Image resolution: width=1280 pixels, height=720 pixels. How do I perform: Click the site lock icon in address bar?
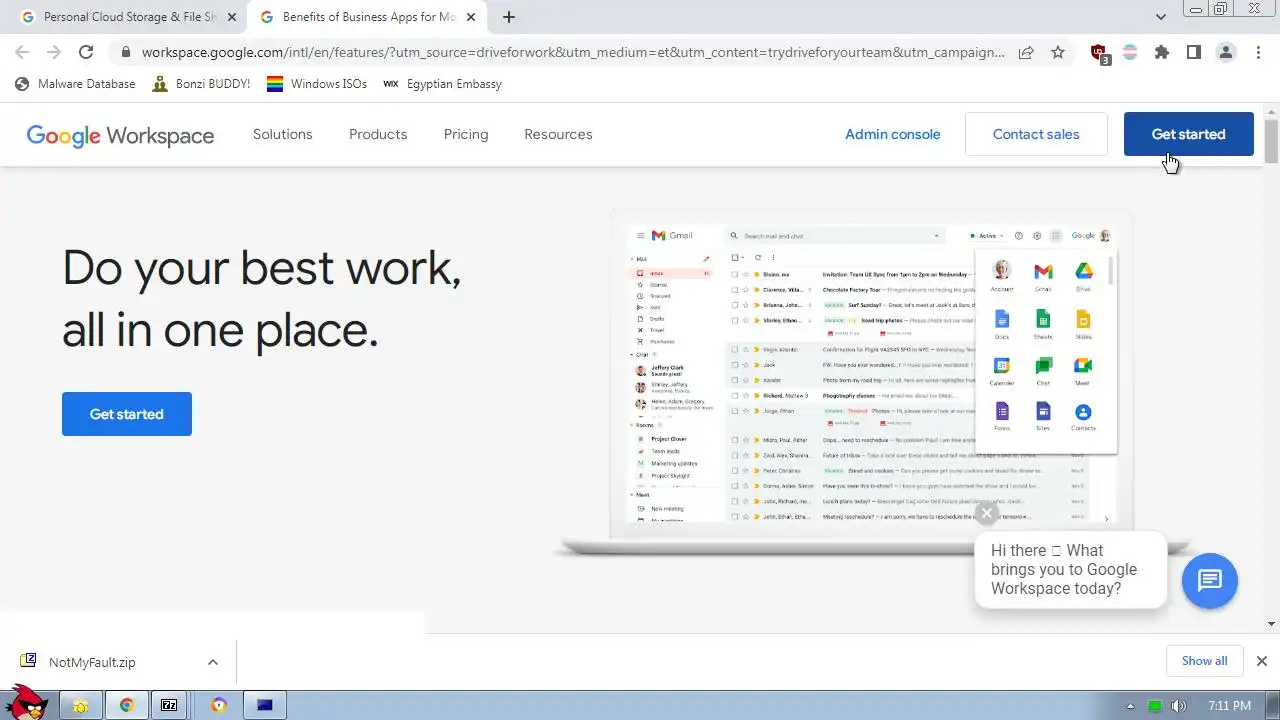coord(125,52)
